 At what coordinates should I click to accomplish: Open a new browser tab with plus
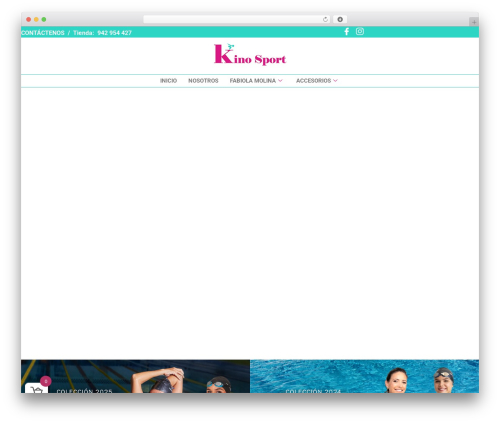point(474,22)
